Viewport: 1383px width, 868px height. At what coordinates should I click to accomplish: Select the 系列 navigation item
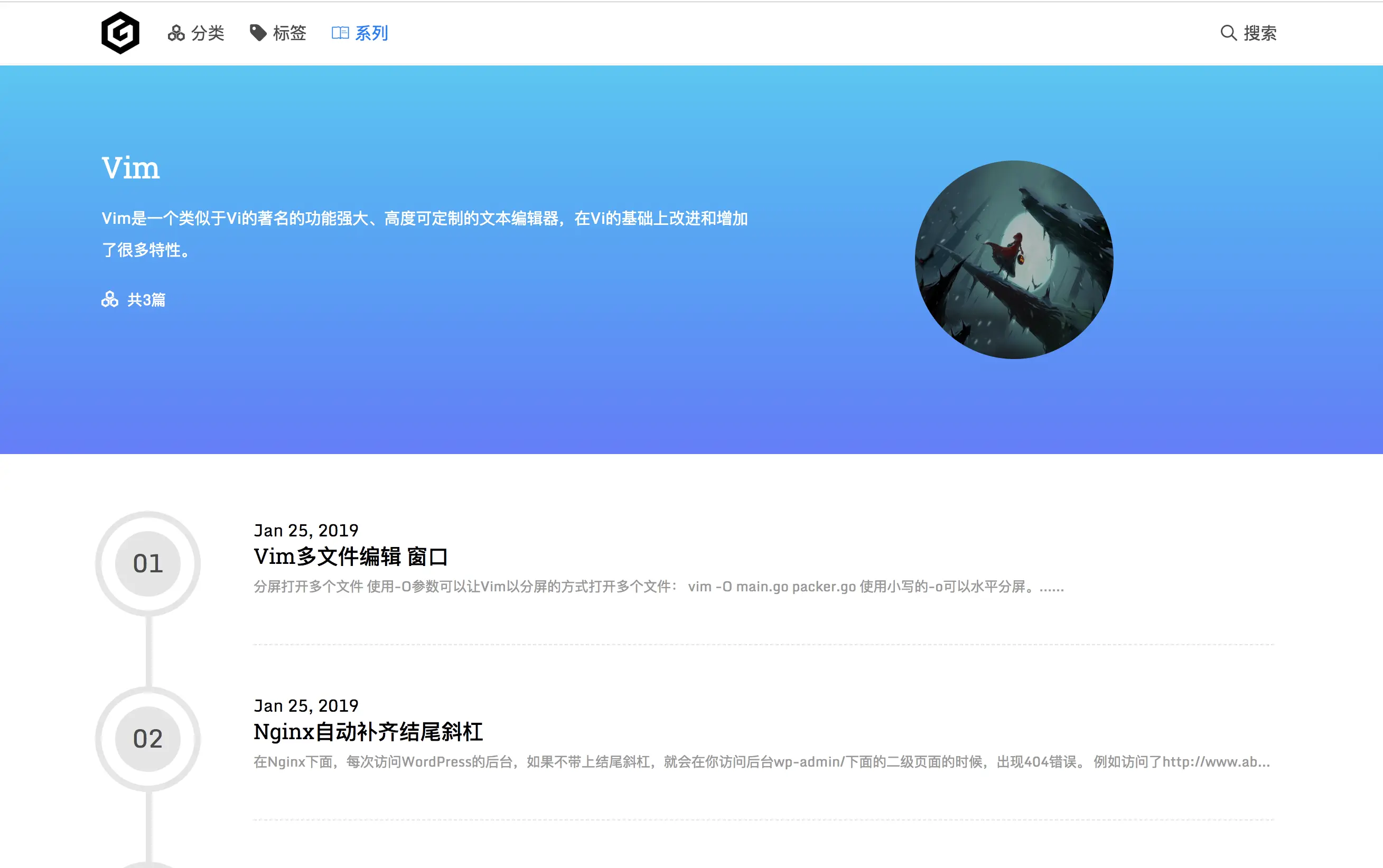click(371, 33)
